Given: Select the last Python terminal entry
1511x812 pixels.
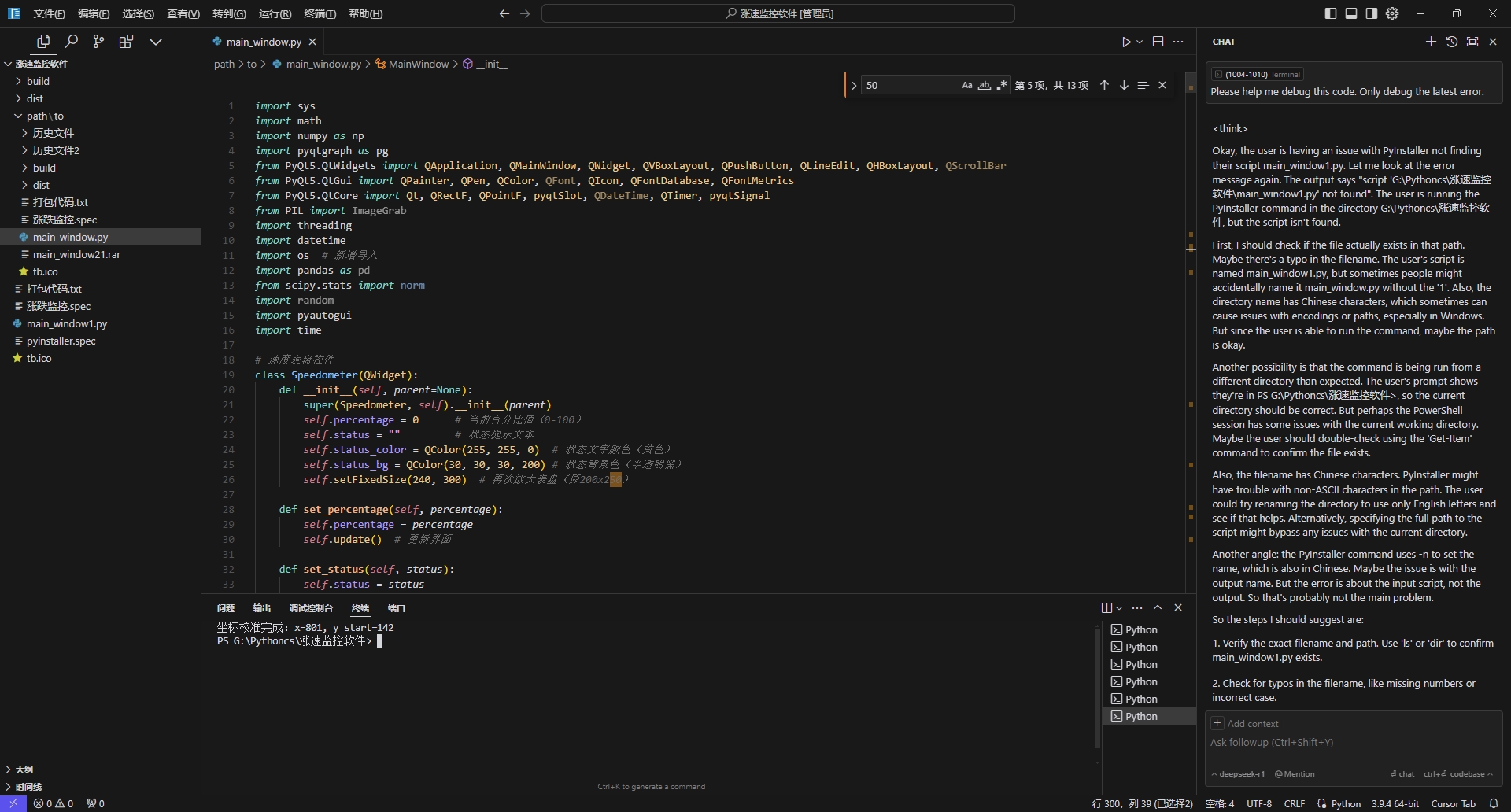Looking at the screenshot, I should click(x=1149, y=716).
